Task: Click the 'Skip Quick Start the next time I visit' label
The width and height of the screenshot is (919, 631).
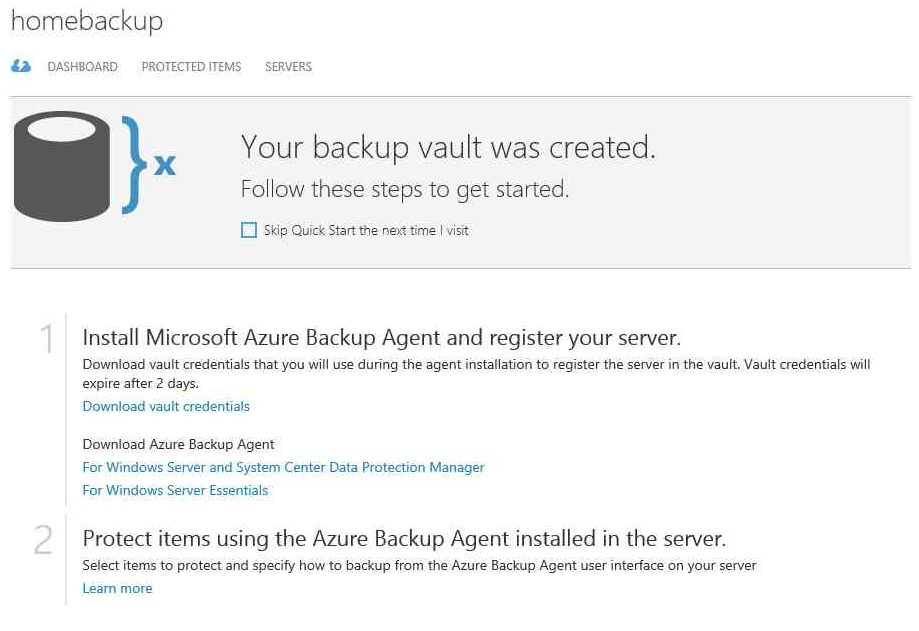Action: (x=366, y=230)
